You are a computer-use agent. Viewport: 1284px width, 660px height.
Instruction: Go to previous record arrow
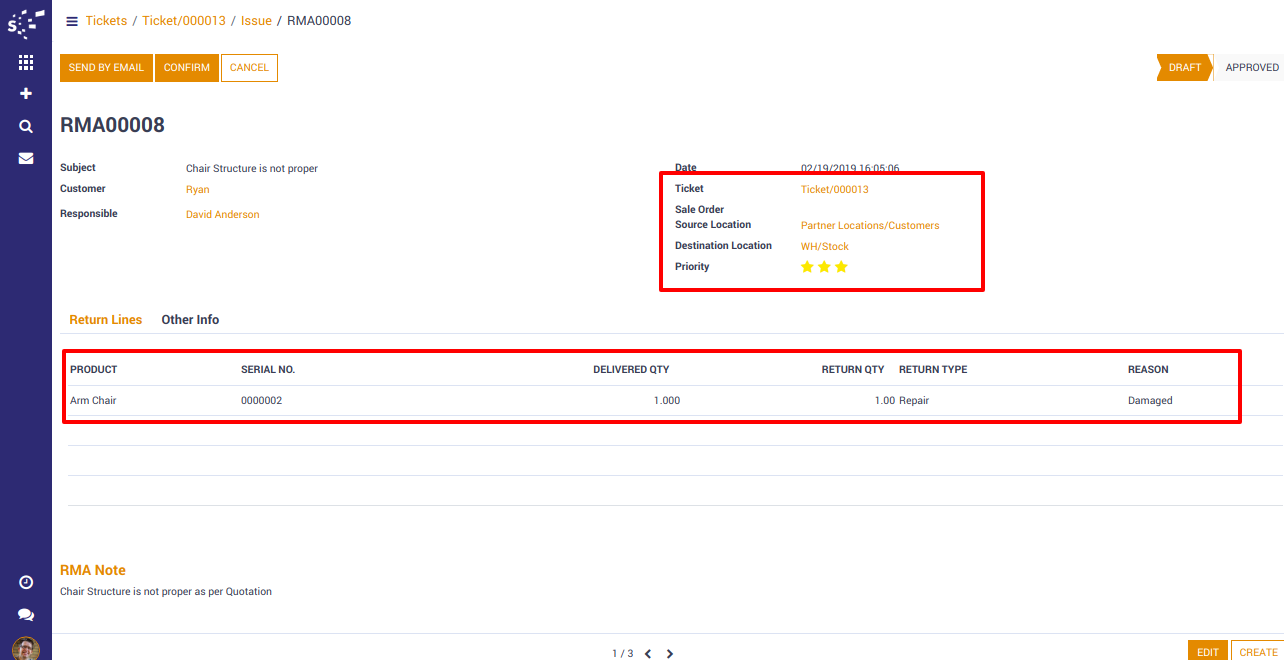click(x=648, y=654)
